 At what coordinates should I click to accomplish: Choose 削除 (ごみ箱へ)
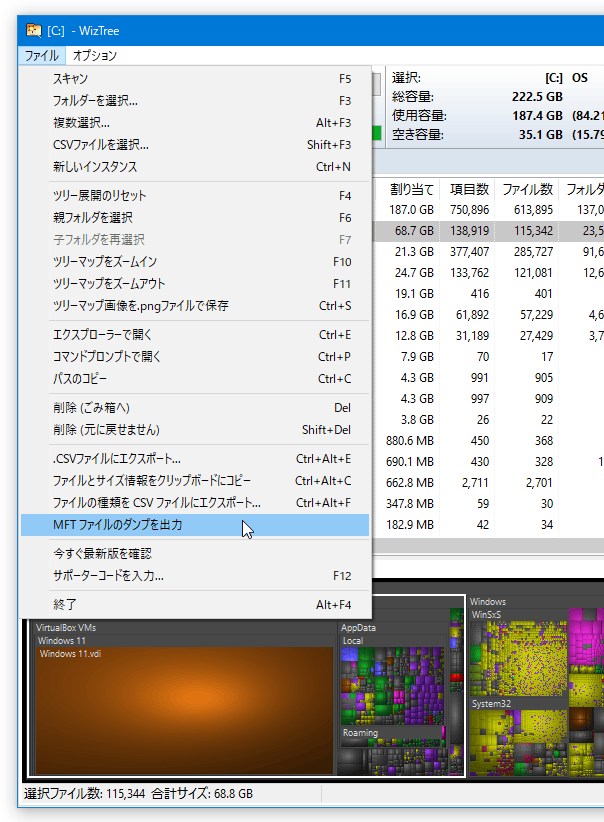[x=195, y=408]
